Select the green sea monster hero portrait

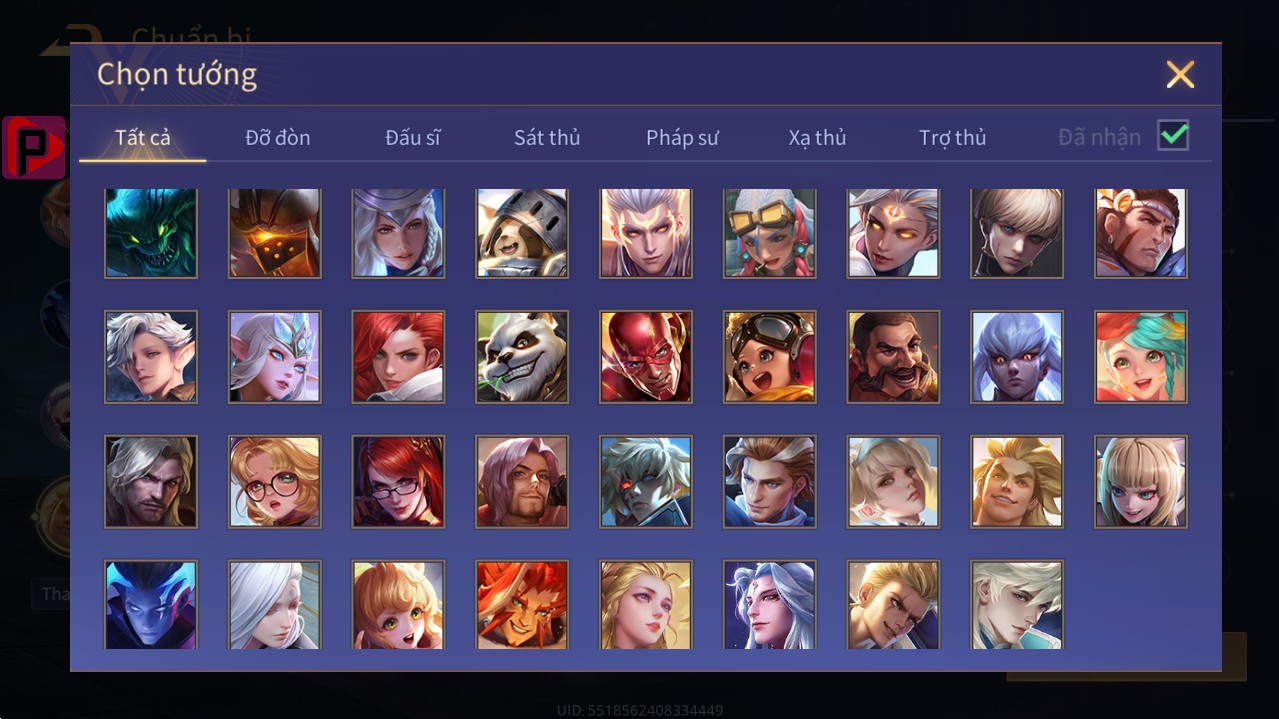point(151,233)
